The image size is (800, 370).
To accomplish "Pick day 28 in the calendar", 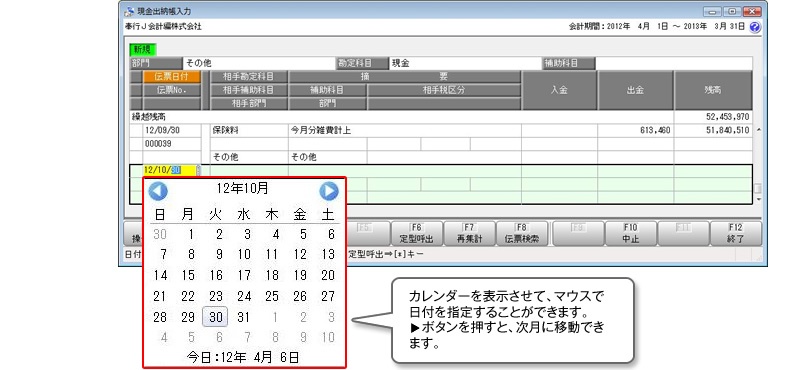I will pos(160,317).
